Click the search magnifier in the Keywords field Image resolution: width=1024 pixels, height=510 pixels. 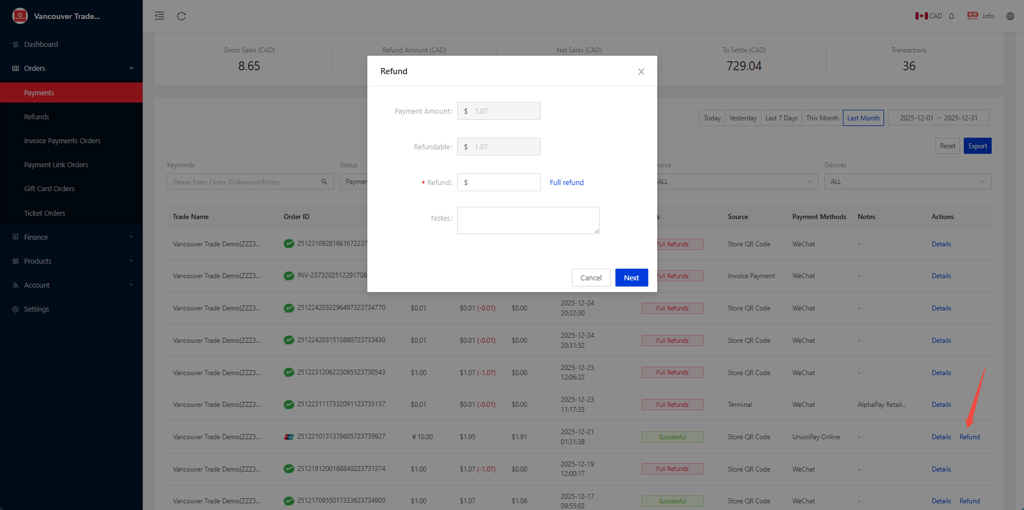click(324, 182)
